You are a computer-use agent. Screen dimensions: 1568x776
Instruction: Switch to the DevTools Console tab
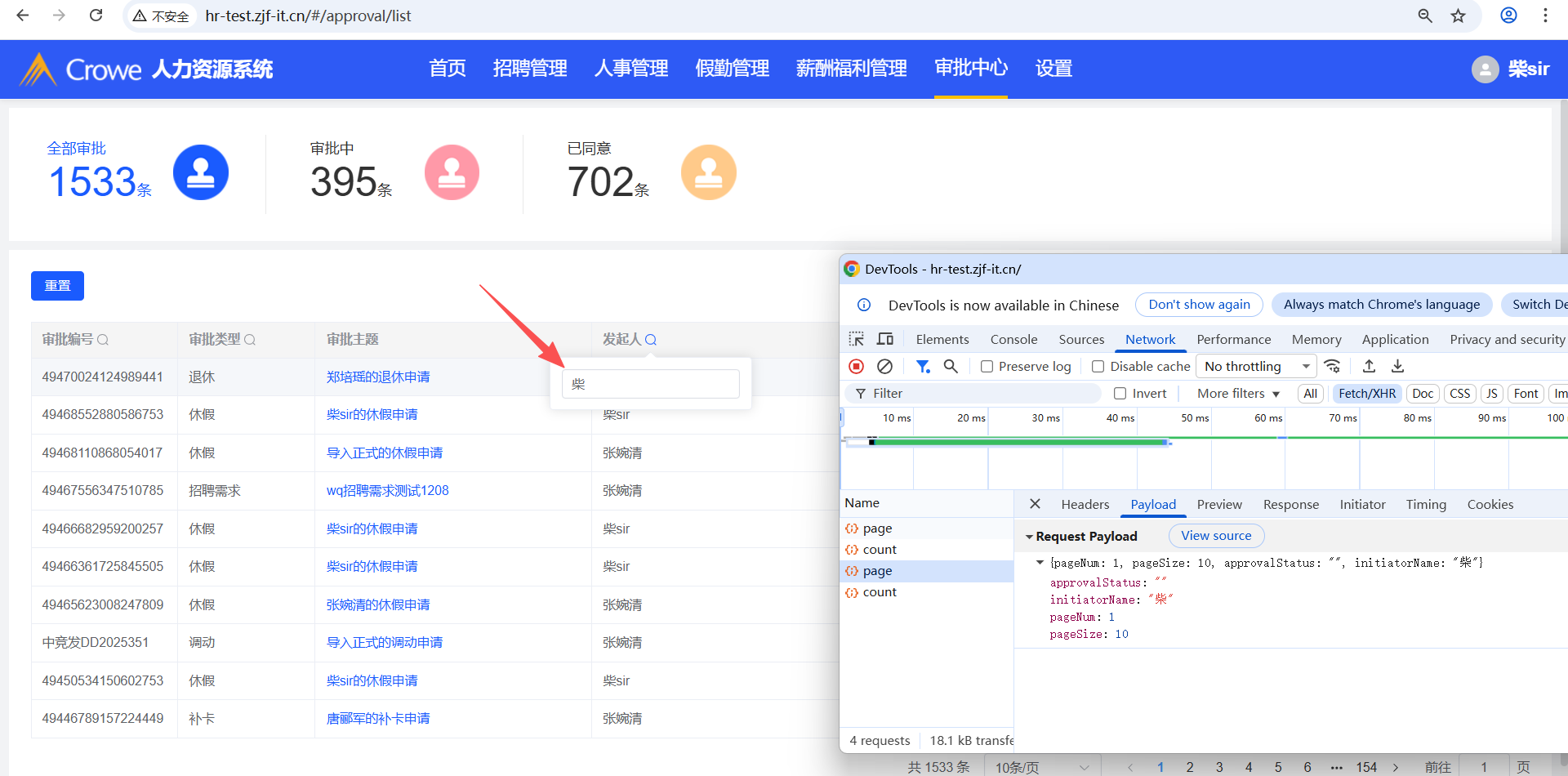pyautogui.click(x=1013, y=339)
